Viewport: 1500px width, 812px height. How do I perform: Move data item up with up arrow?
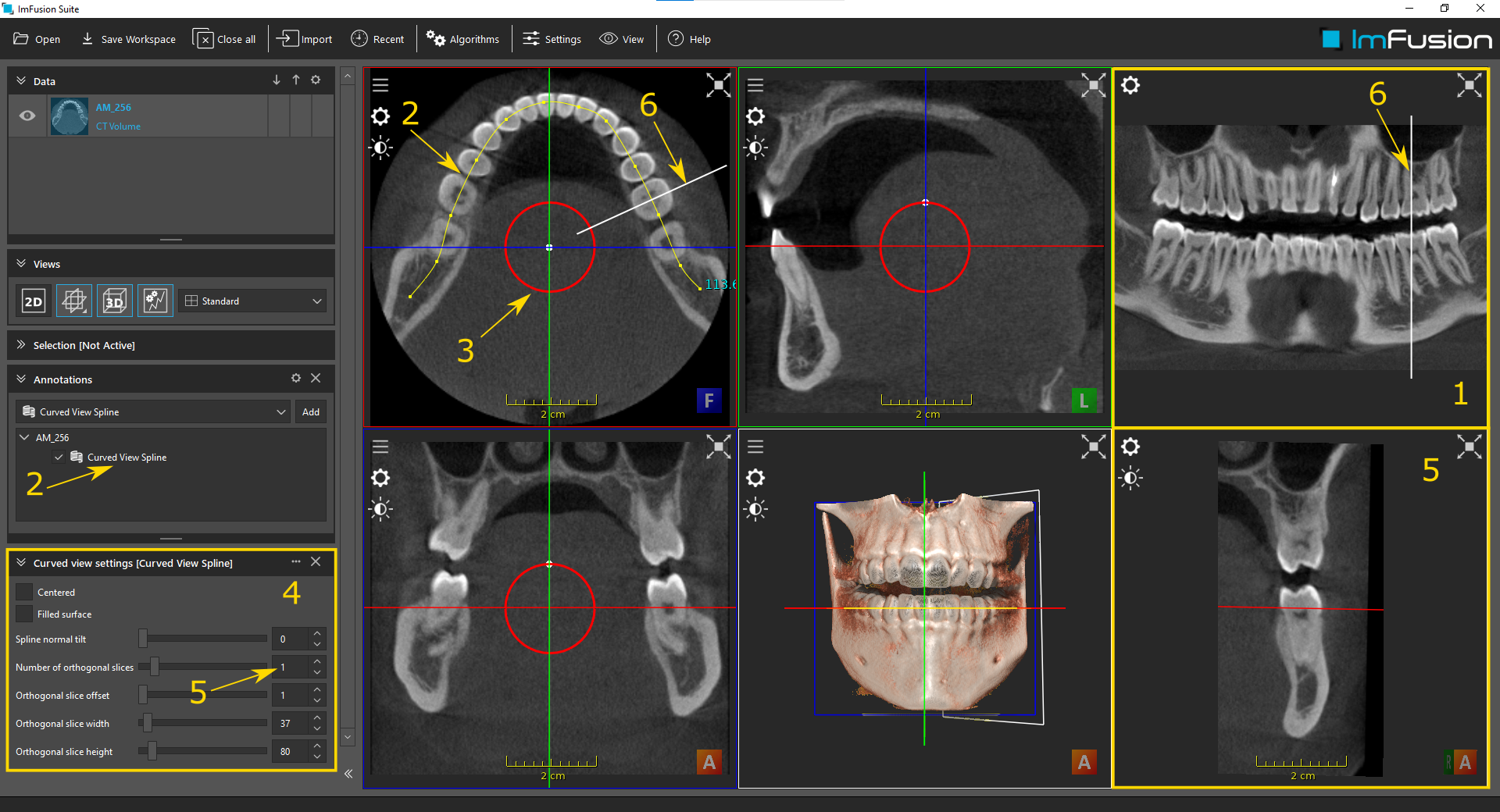tap(296, 80)
